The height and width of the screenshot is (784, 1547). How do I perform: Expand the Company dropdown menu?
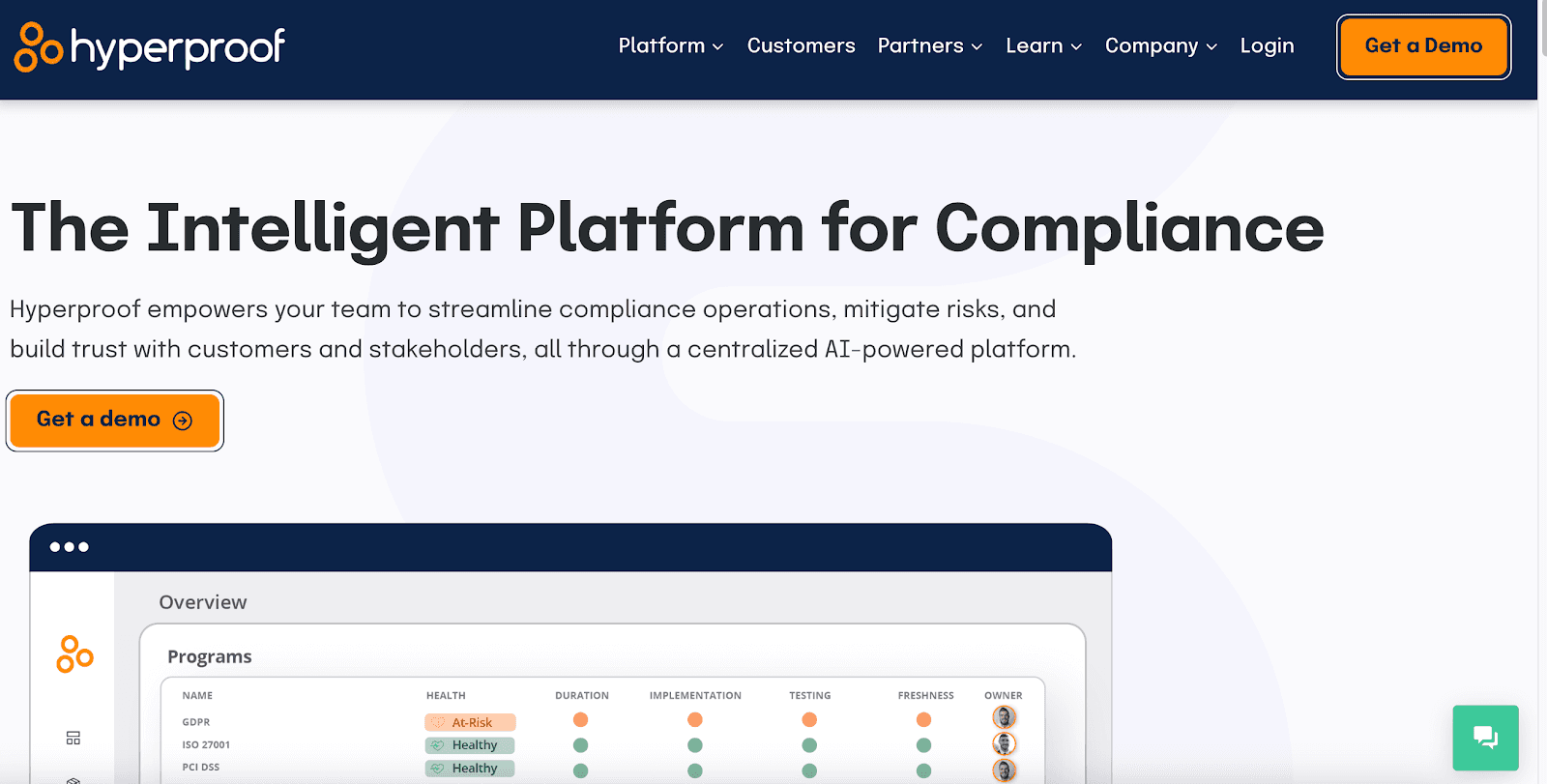point(1161,45)
